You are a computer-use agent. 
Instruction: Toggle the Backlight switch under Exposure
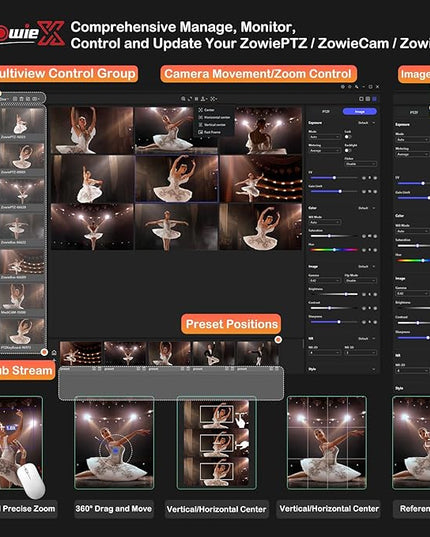[347, 150]
